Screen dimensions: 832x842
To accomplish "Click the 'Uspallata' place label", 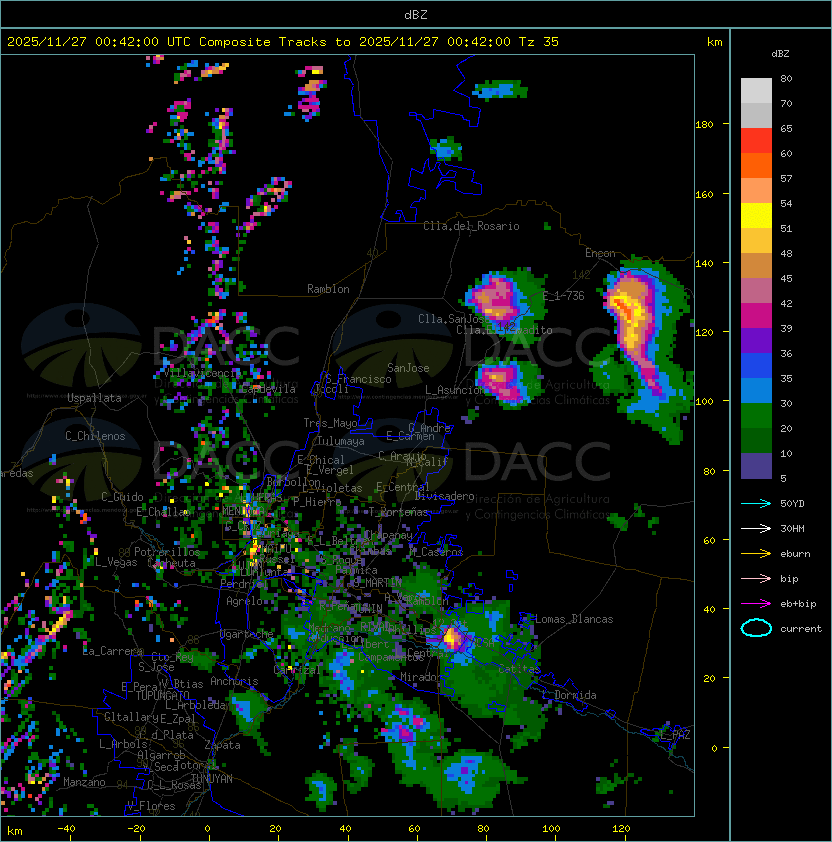I will pyautogui.click(x=94, y=398).
